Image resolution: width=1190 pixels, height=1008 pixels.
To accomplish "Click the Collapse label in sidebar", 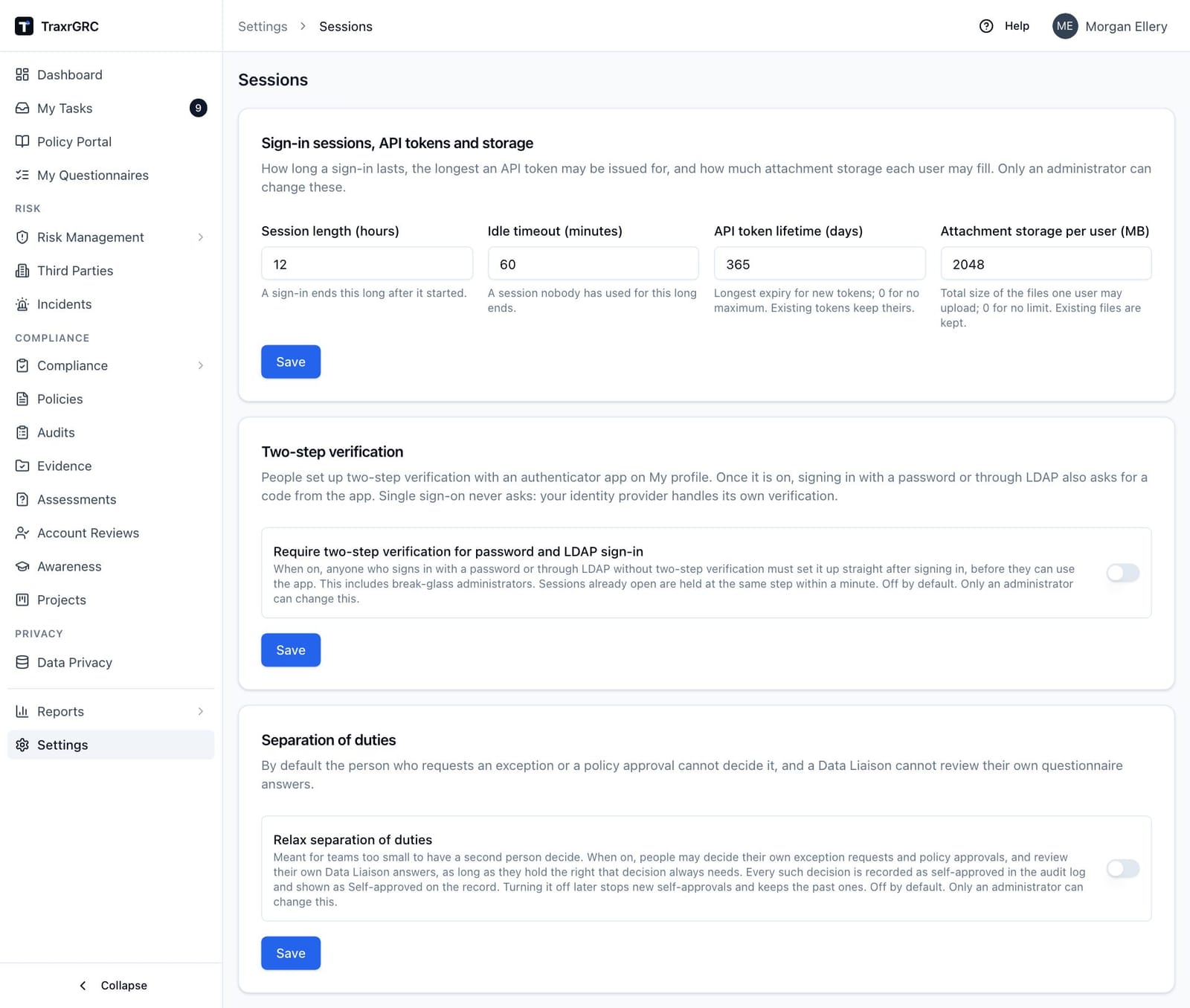I will pos(123,985).
